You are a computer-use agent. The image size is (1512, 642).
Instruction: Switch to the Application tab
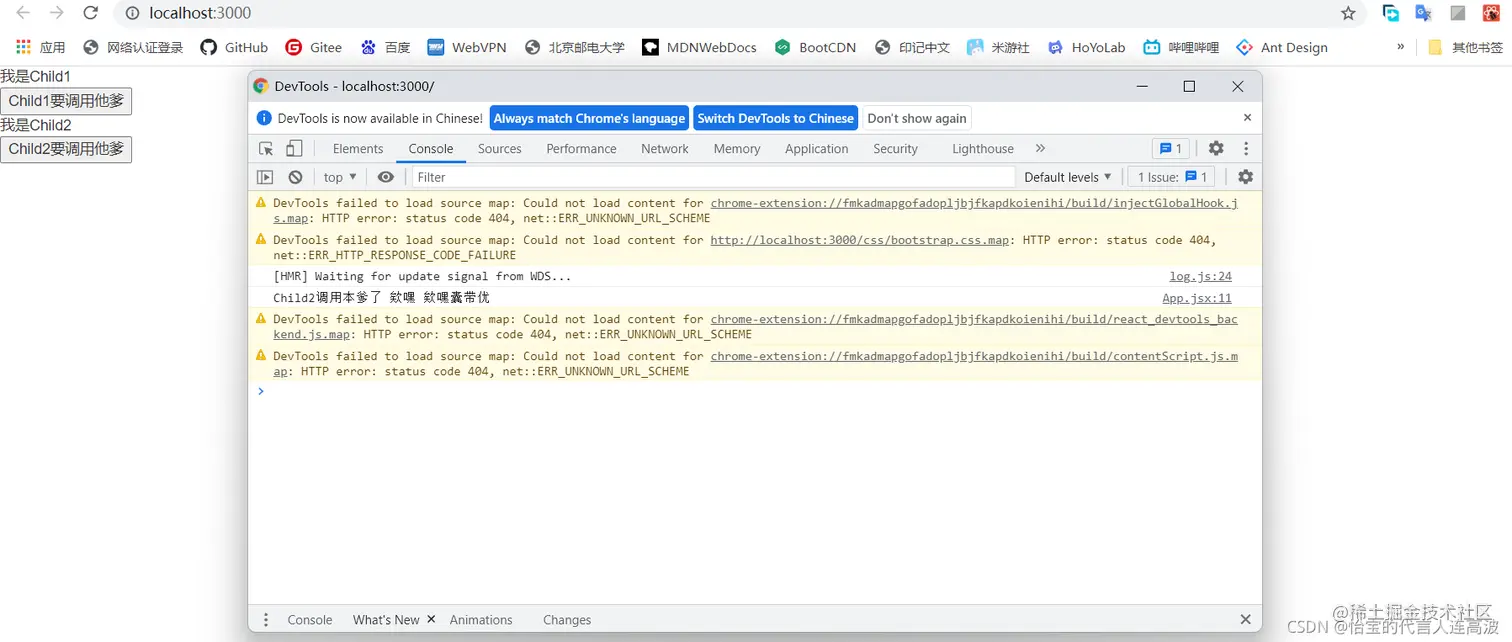(x=817, y=148)
